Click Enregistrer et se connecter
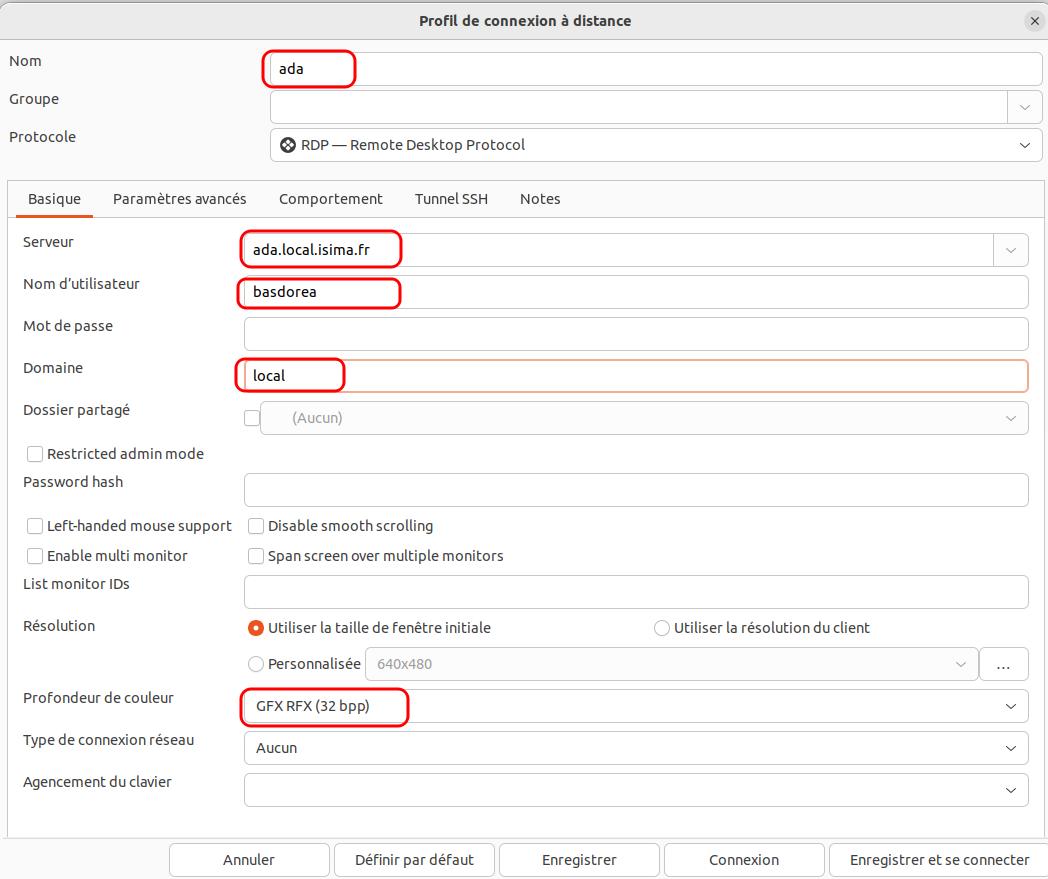The image size is (1048, 879). pos(938,860)
